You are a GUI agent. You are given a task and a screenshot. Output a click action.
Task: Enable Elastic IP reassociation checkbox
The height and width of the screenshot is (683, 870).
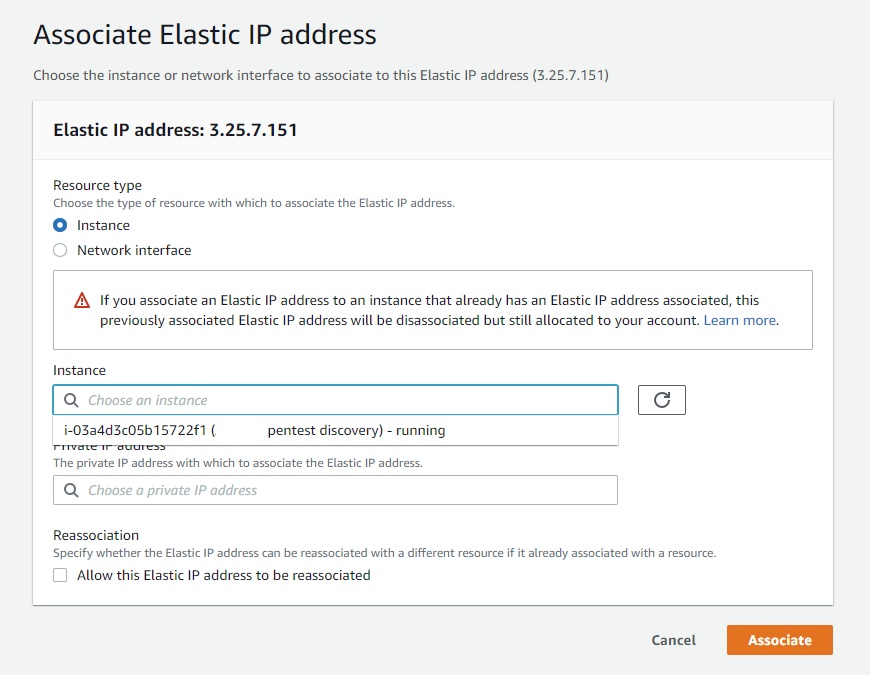(x=60, y=575)
